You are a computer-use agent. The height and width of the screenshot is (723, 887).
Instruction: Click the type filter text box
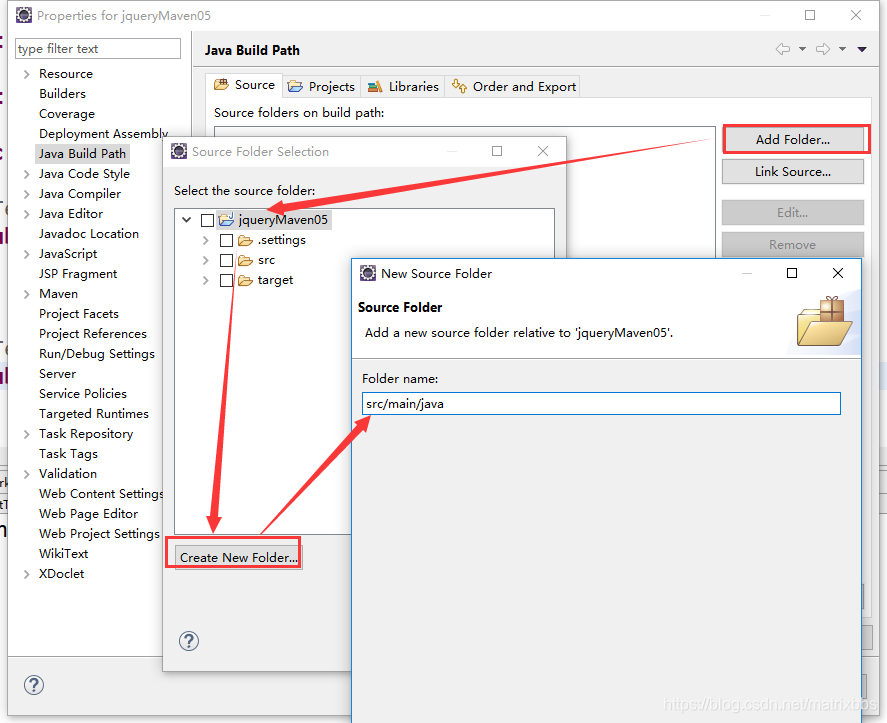[98, 49]
